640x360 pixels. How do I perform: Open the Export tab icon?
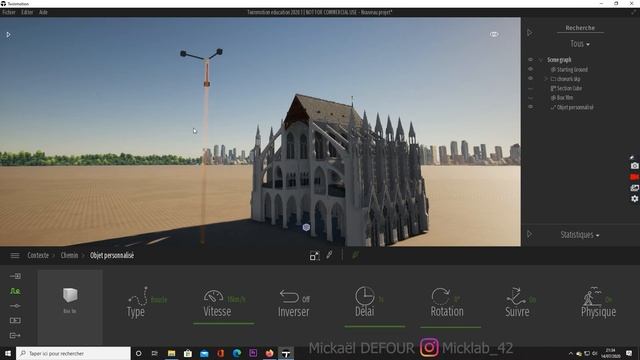[x=15, y=335]
